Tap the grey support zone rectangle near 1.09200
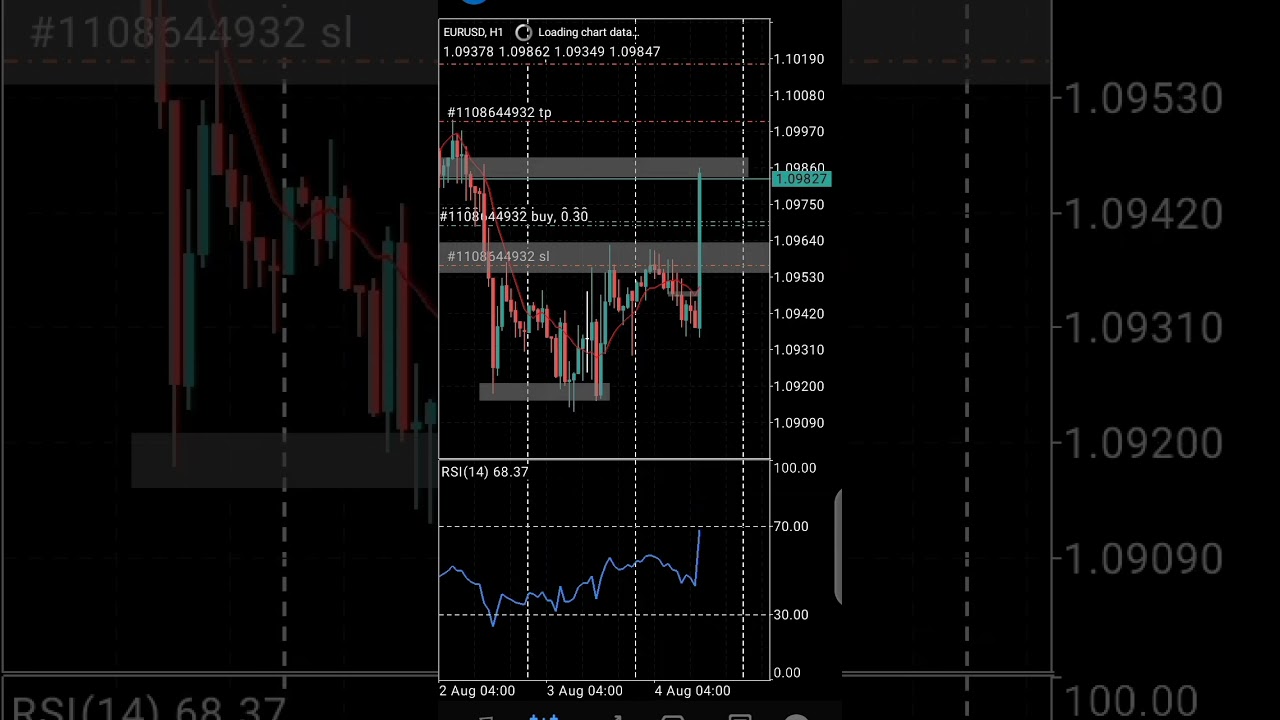Viewport: 1280px width, 720px height. pyautogui.click(x=544, y=392)
